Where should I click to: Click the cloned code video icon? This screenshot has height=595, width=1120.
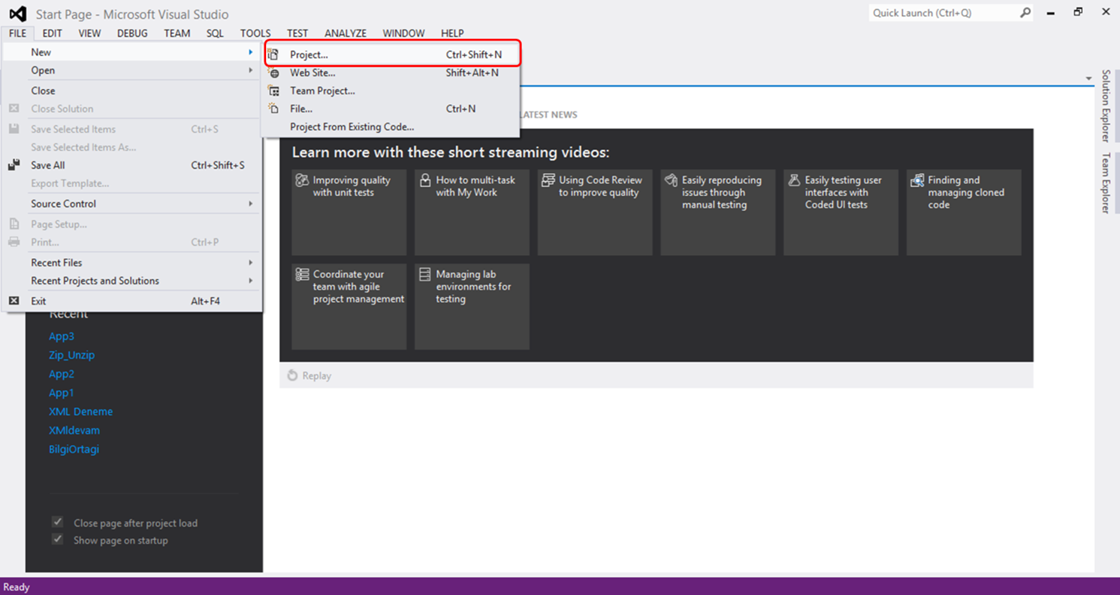click(916, 181)
